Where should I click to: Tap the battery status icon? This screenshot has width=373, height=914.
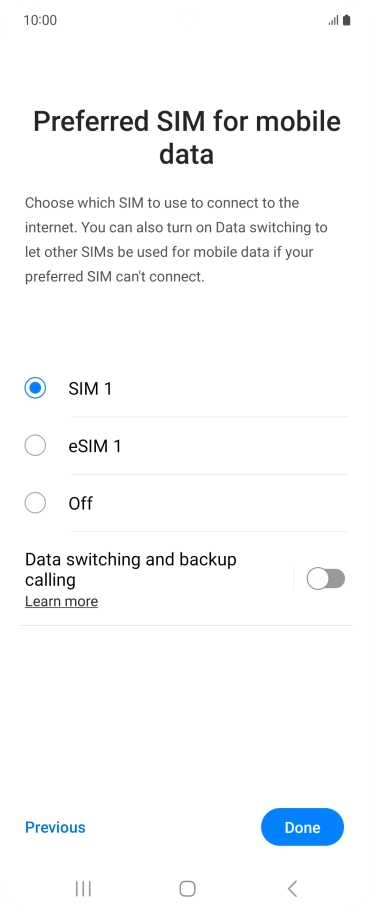point(347,20)
